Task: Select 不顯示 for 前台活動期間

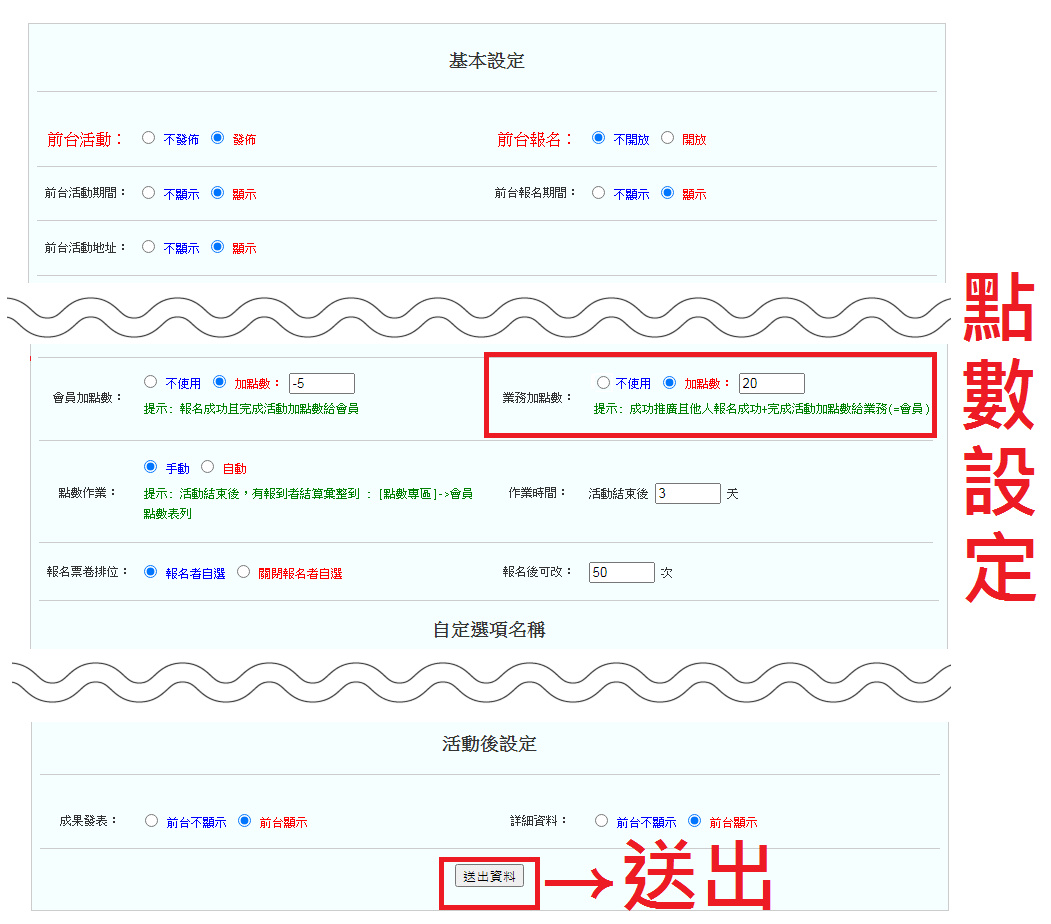Action: coord(149,193)
